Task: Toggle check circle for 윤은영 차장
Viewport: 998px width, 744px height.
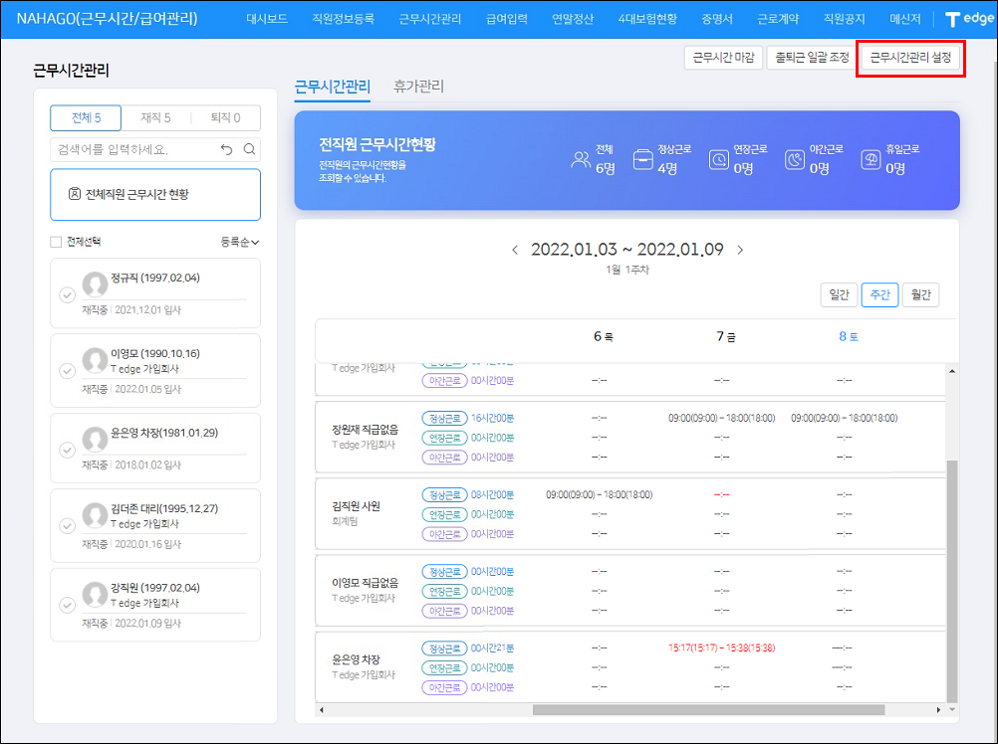Action: click(67, 450)
